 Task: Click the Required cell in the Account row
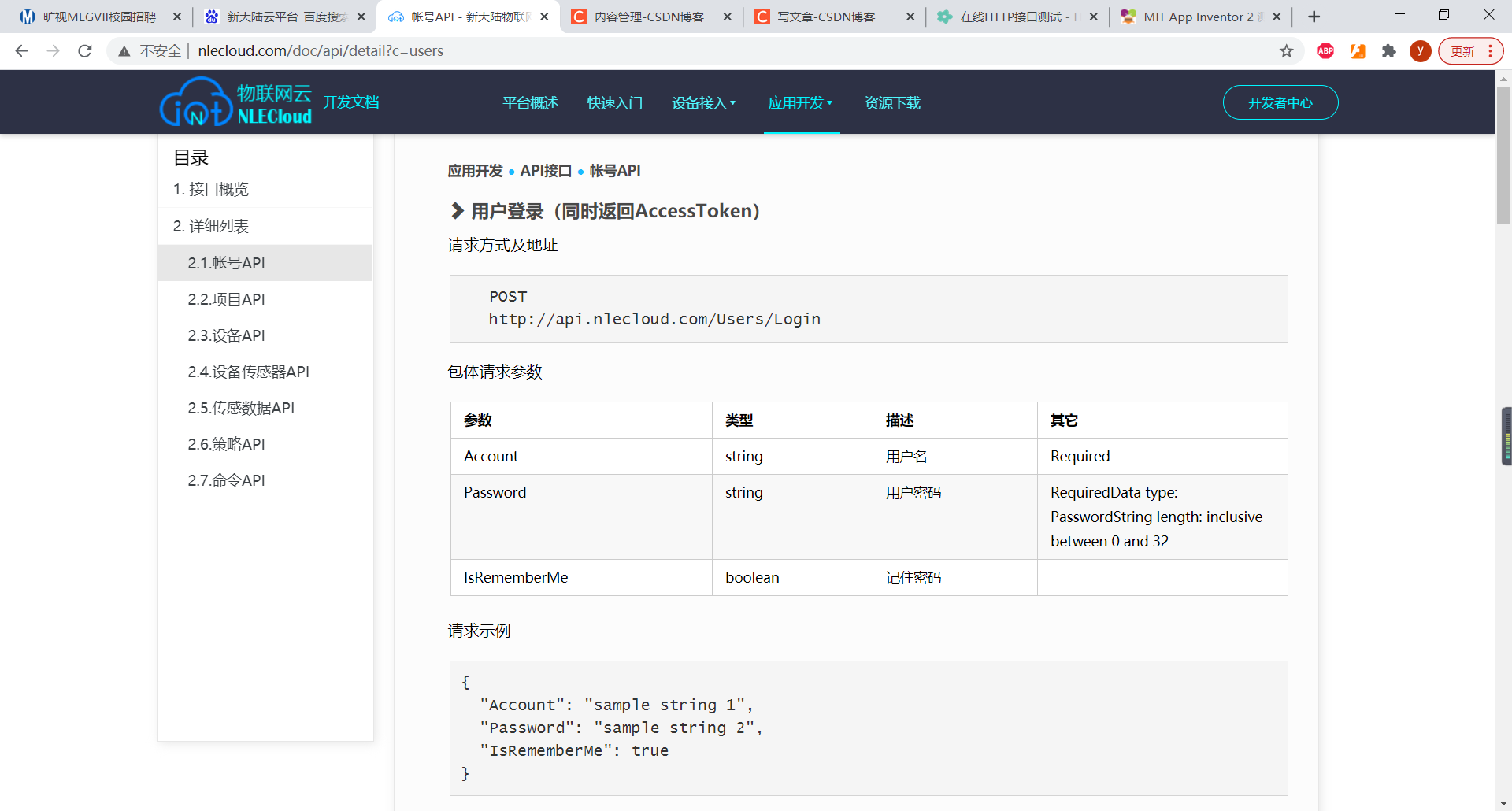tap(1162, 457)
